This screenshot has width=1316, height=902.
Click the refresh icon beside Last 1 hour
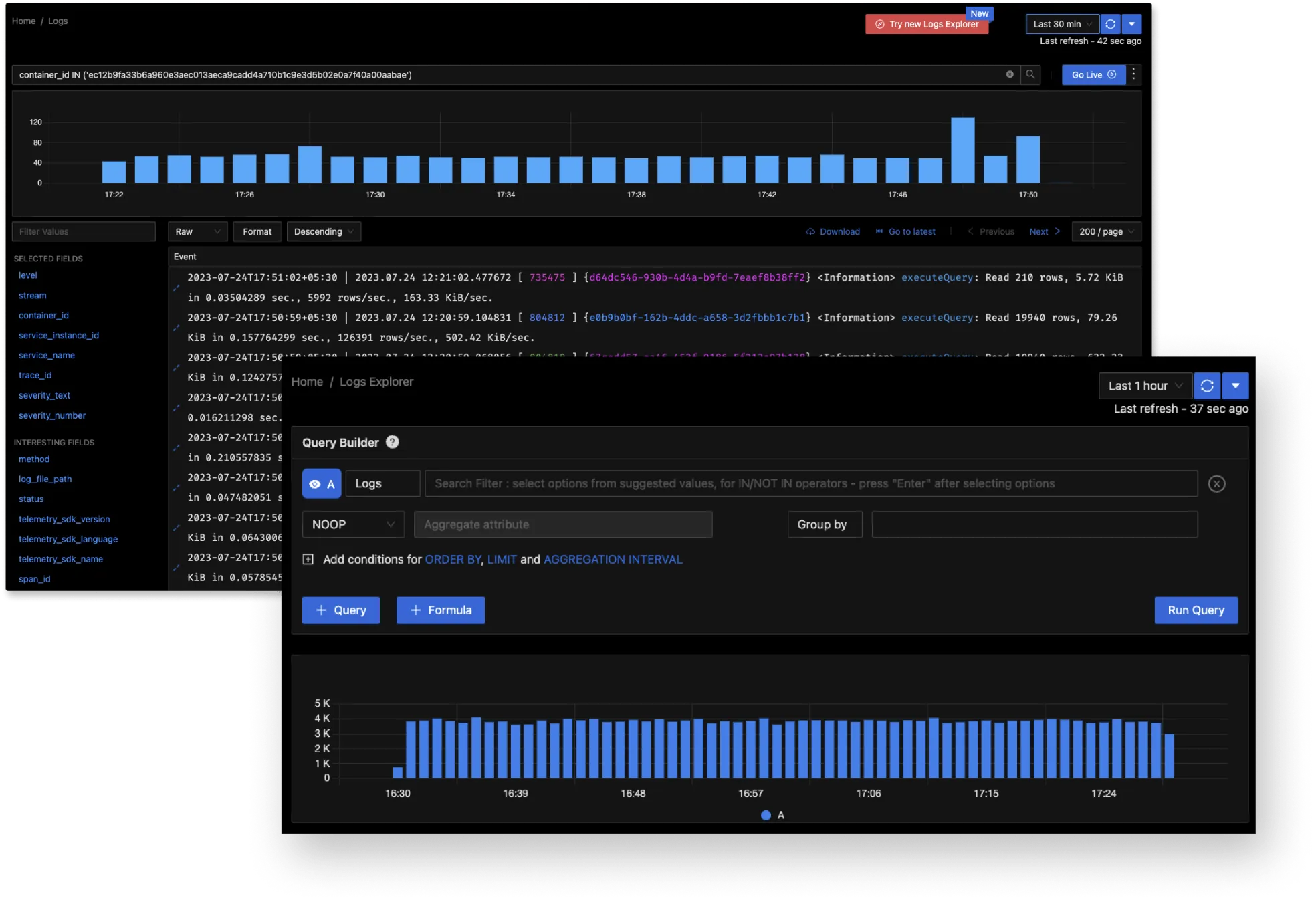point(1207,386)
